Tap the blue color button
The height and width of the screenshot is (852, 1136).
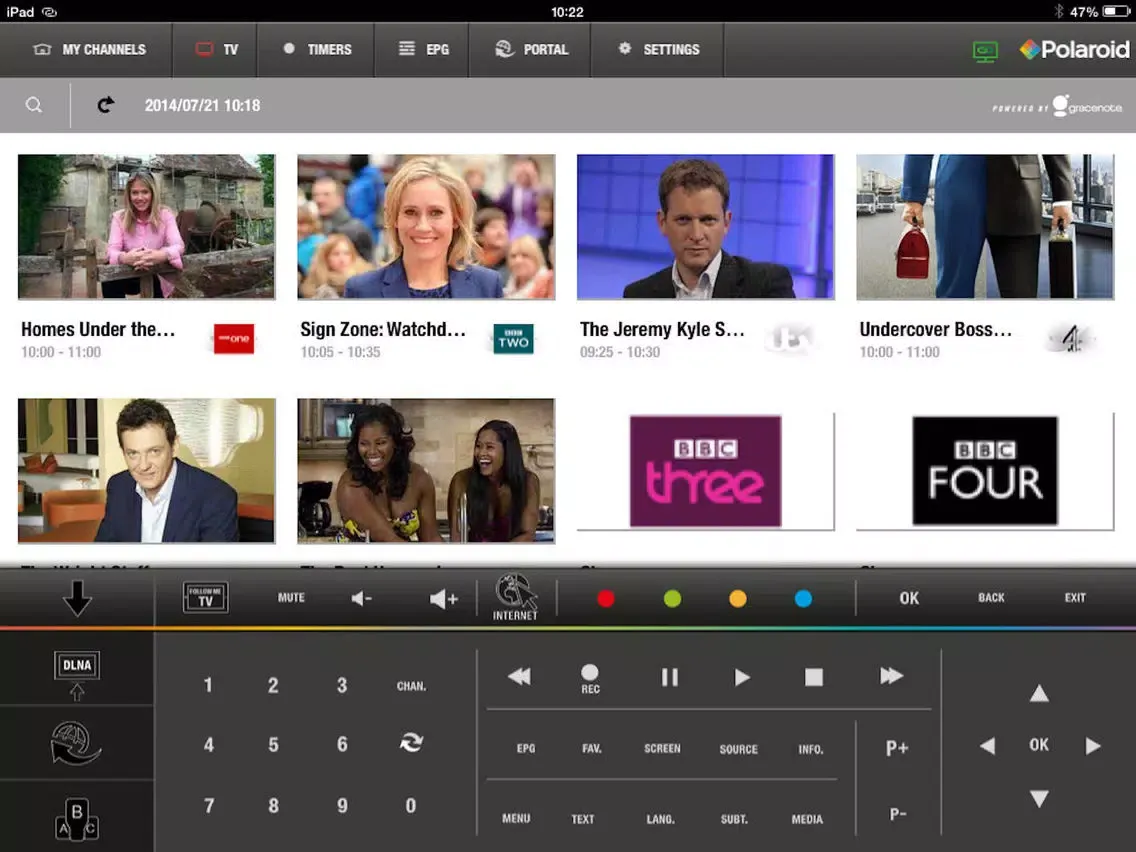pos(803,598)
